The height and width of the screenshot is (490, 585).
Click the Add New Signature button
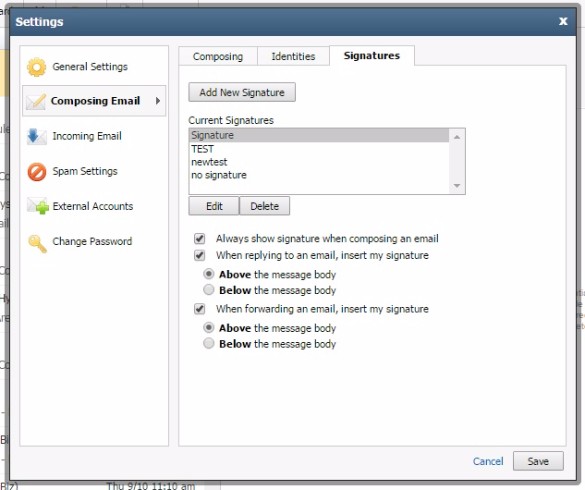(242, 92)
